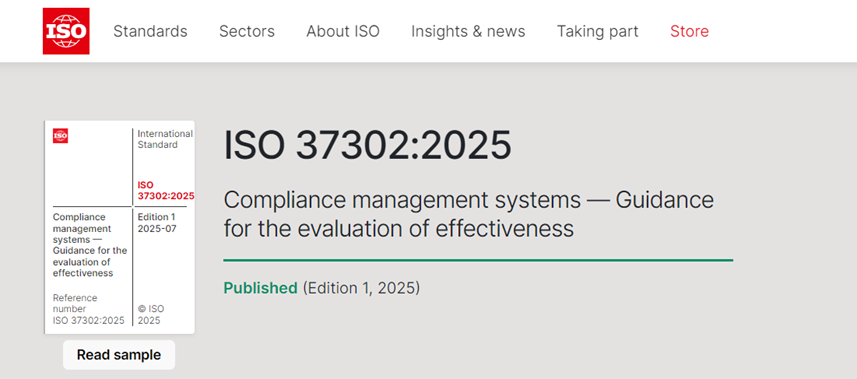Screen dimensions: 857x379
Task: Click the red ISO 37302:2025 text on cover
Action: [x=166, y=190]
